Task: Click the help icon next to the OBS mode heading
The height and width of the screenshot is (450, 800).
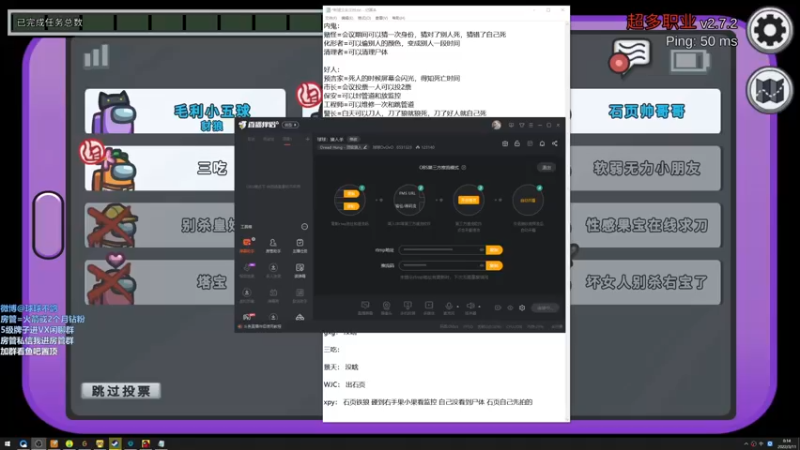Action: (463, 167)
